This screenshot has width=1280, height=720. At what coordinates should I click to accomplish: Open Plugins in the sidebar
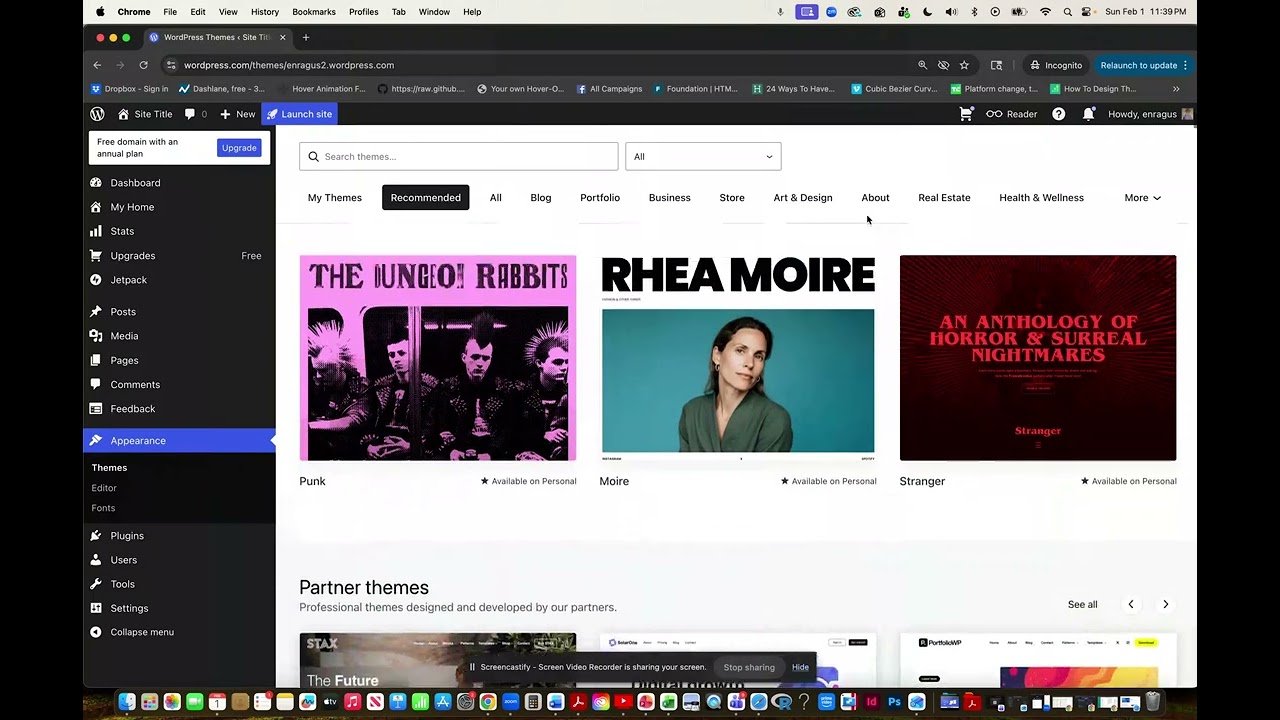coord(127,536)
